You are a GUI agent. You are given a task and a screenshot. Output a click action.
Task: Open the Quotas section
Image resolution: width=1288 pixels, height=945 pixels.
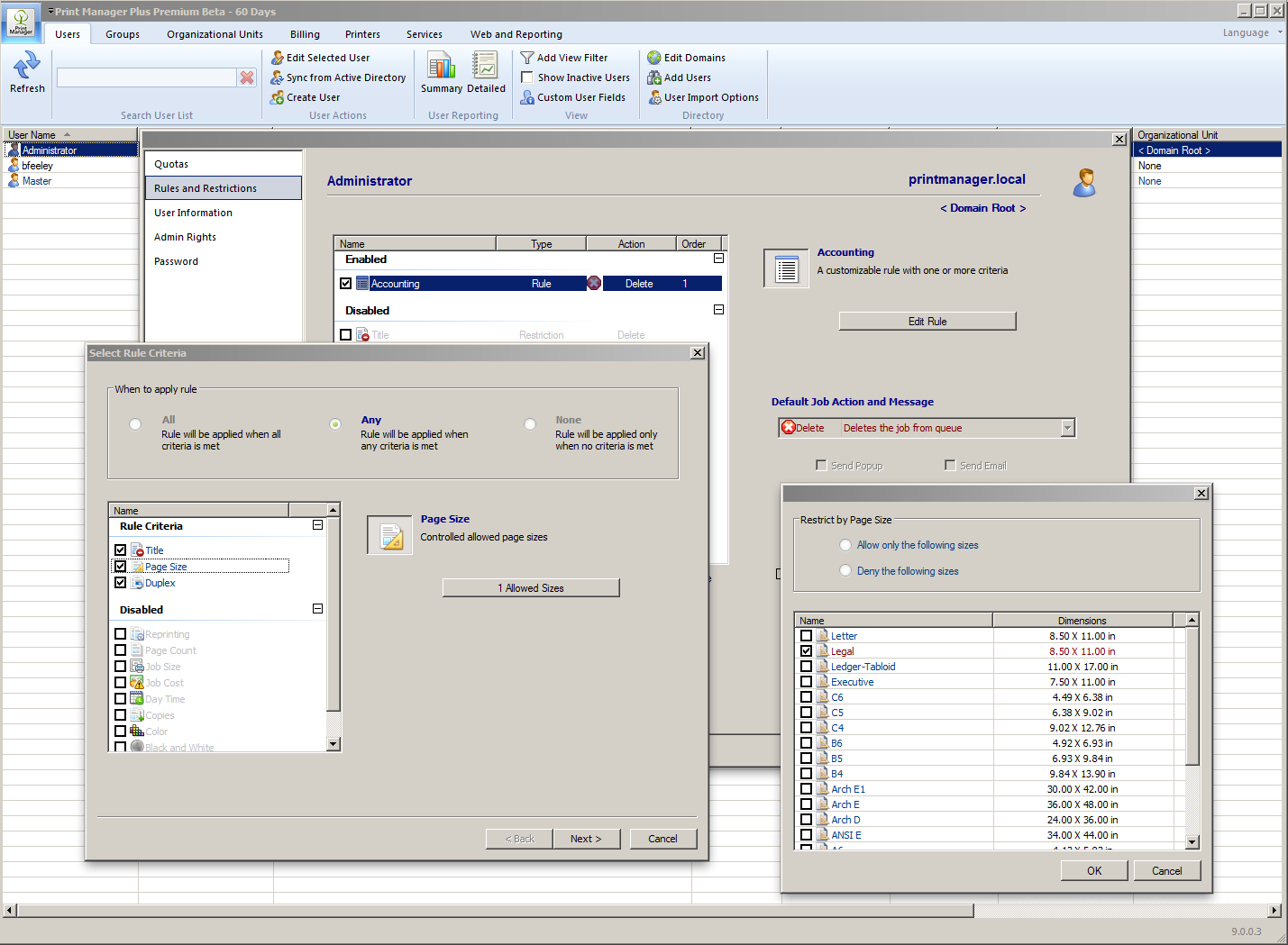224,164
